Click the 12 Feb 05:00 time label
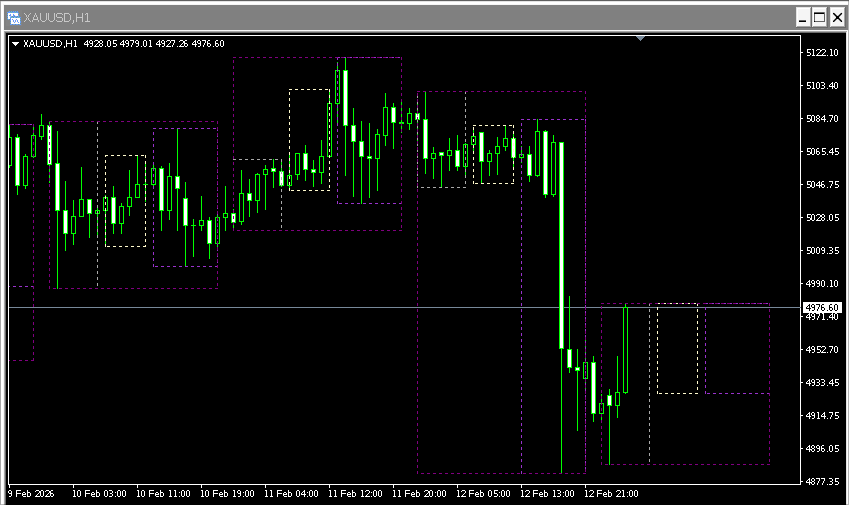Viewport: 849px width, 505px height. [x=483, y=494]
